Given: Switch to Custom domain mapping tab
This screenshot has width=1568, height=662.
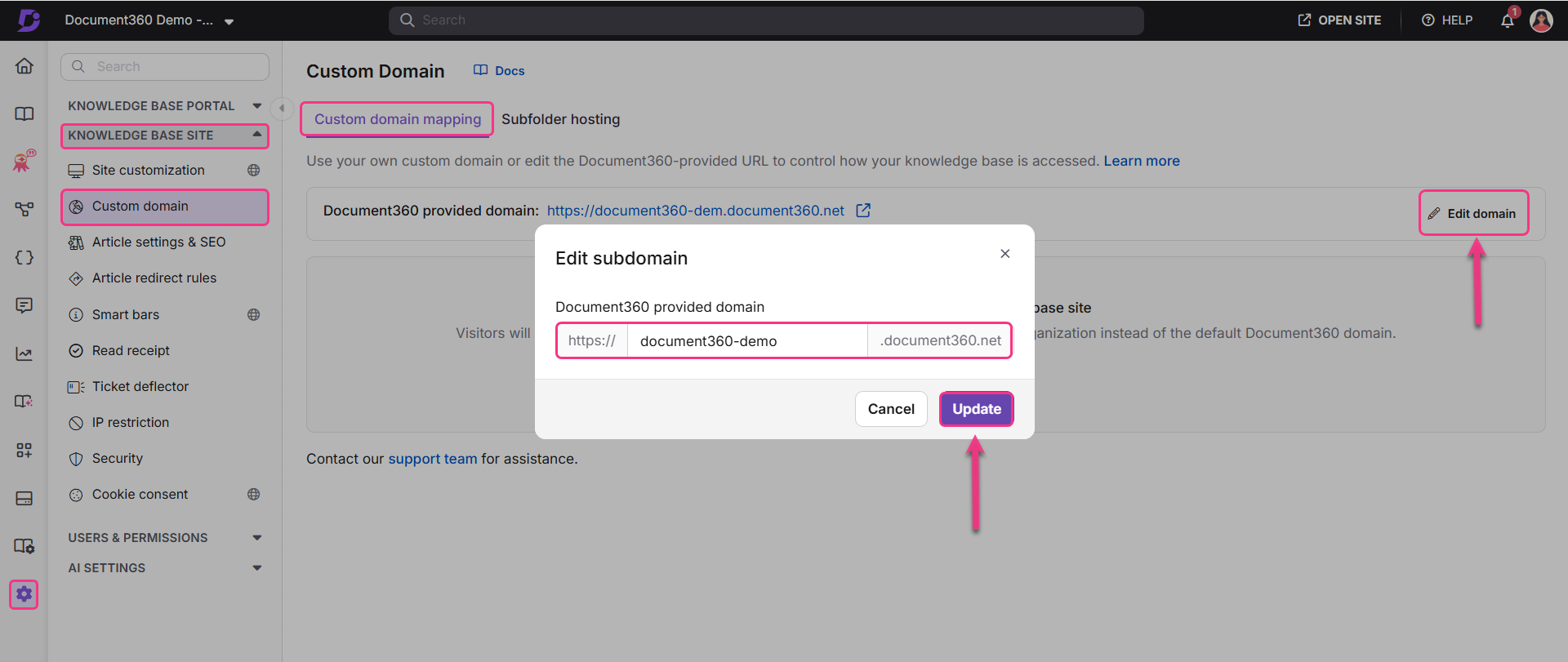Looking at the screenshot, I should [x=398, y=119].
